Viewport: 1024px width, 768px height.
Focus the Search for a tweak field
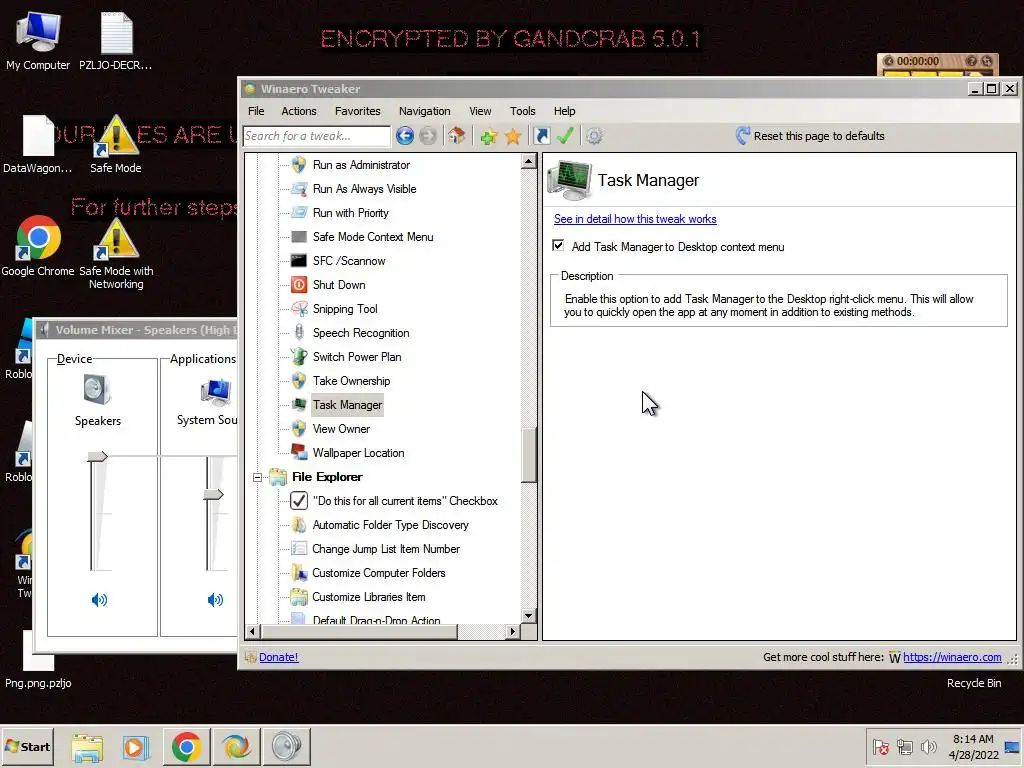pyautogui.click(x=317, y=136)
